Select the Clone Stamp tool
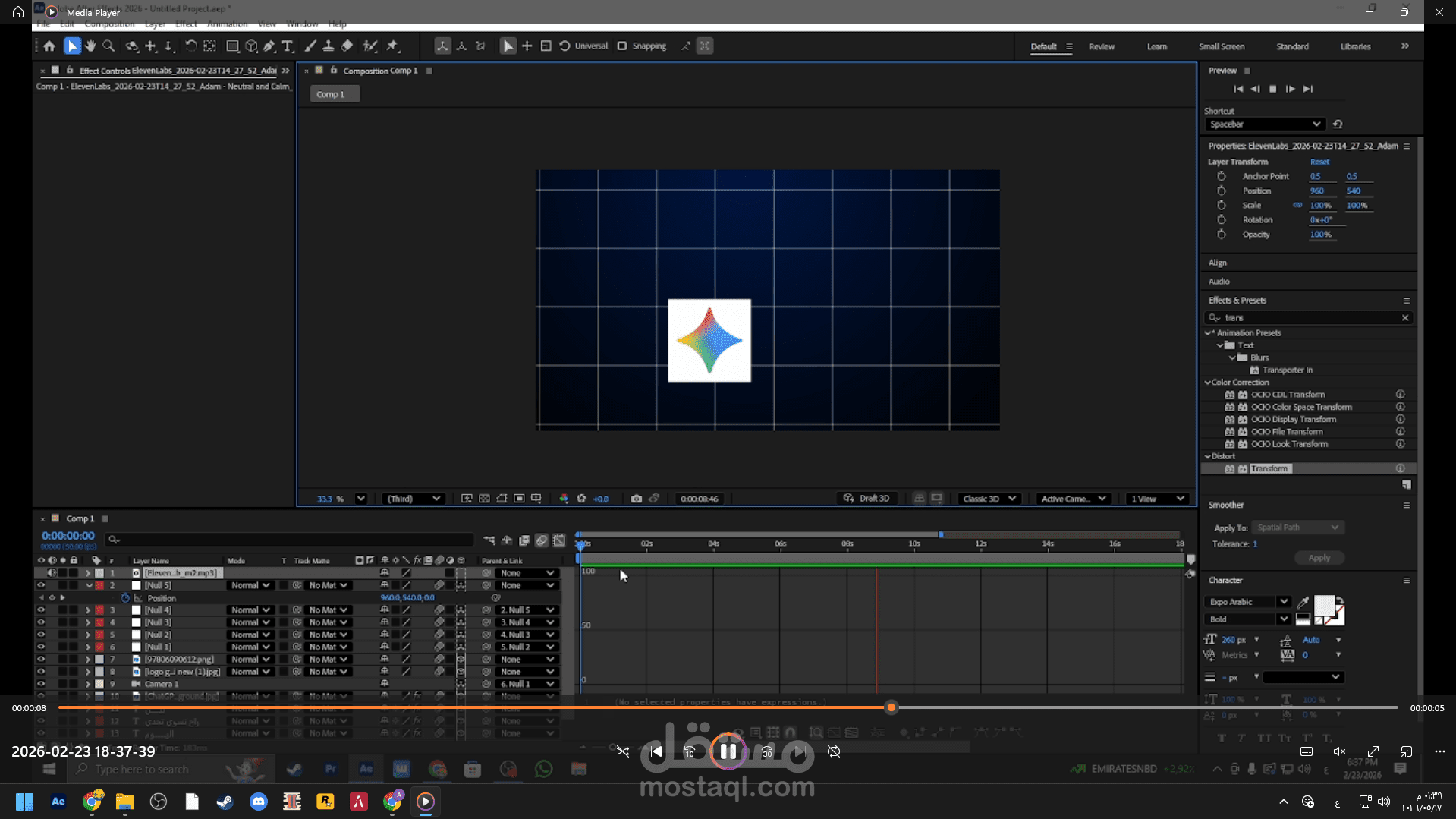The height and width of the screenshot is (819, 1456). (329, 46)
